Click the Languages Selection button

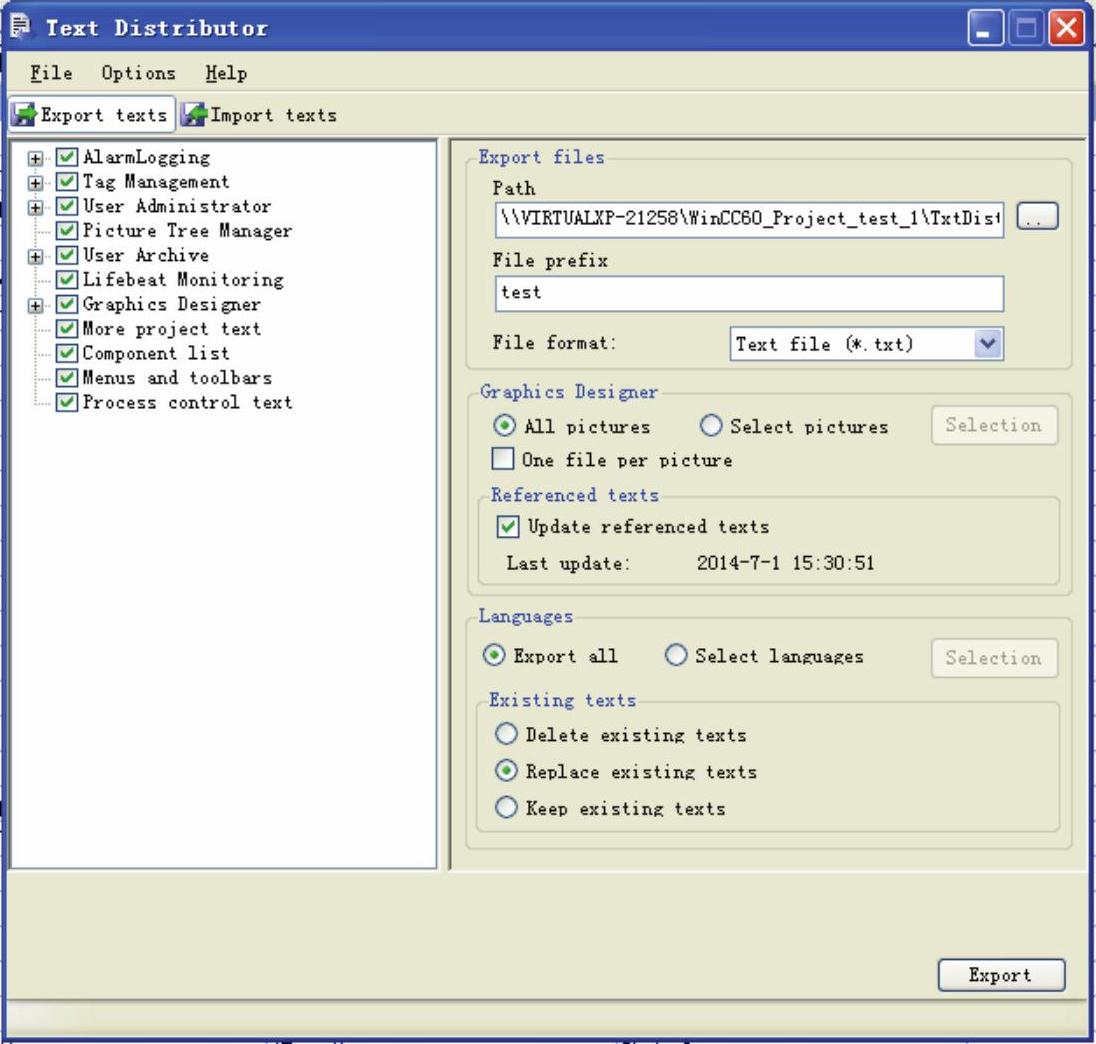pyautogui.click(x=994, y=658)
